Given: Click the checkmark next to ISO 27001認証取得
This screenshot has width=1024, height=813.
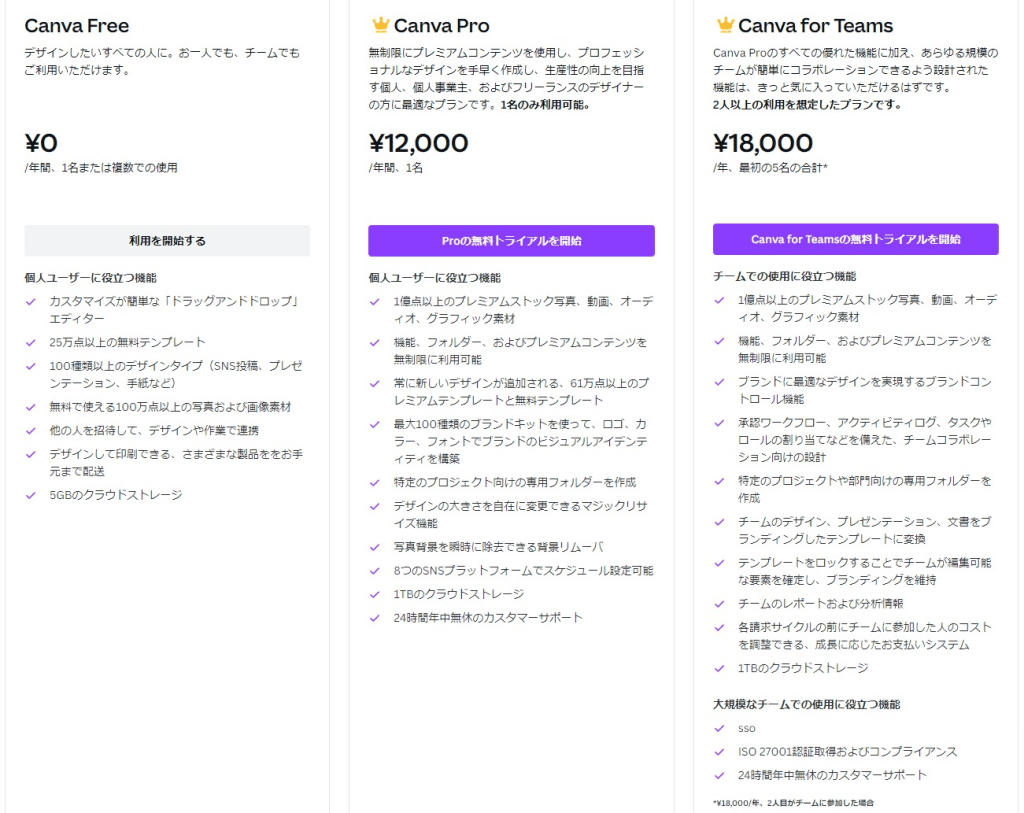Looking at the screenshot, I should click(719, 752).
